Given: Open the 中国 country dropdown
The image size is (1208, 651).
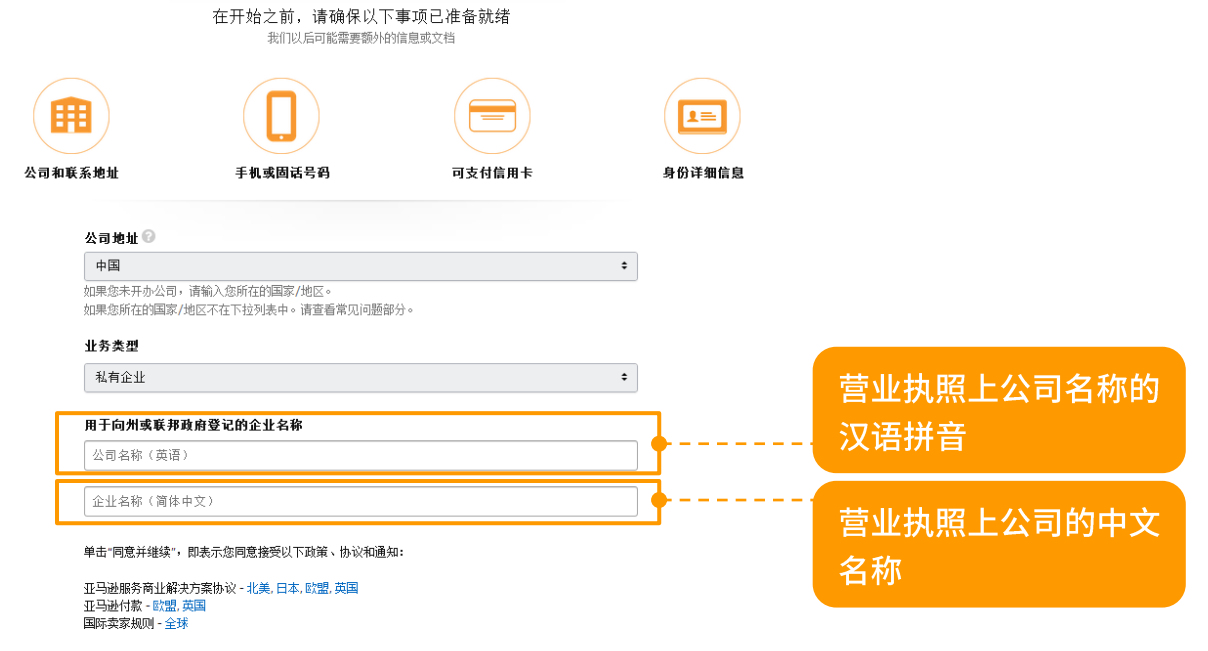Looking at the screenshot, I should (x=361, y=266).
